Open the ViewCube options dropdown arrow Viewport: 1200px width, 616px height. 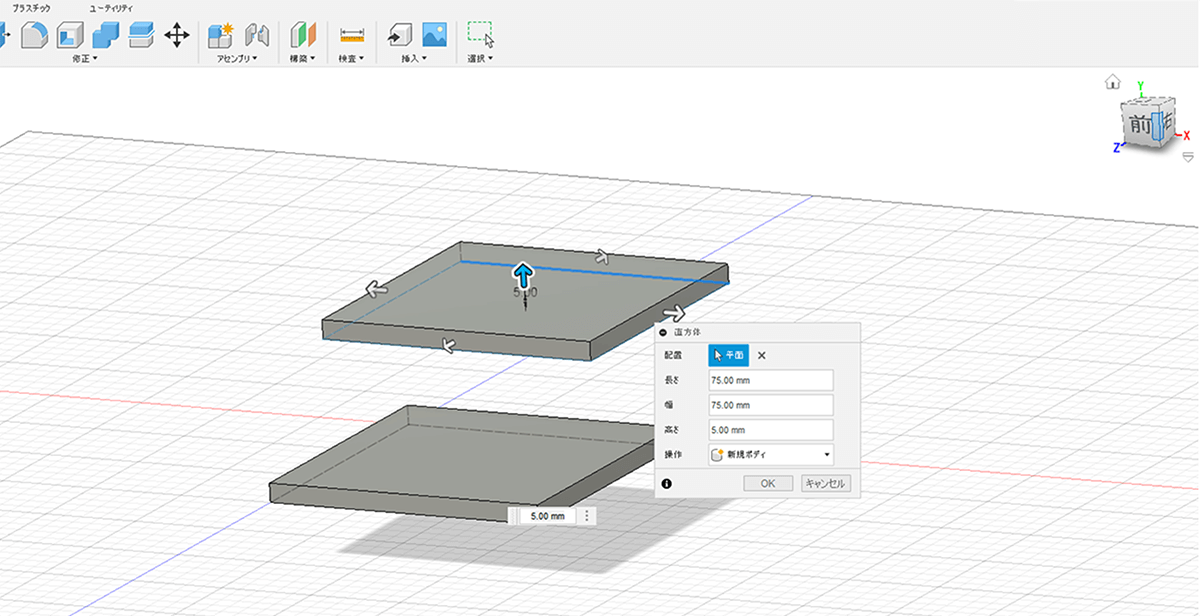click(1188, 157)
